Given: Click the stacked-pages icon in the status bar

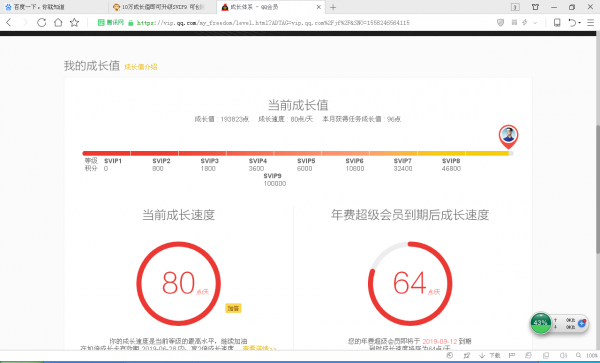Looking at the screenshot, I should click(x=546, y=356).
